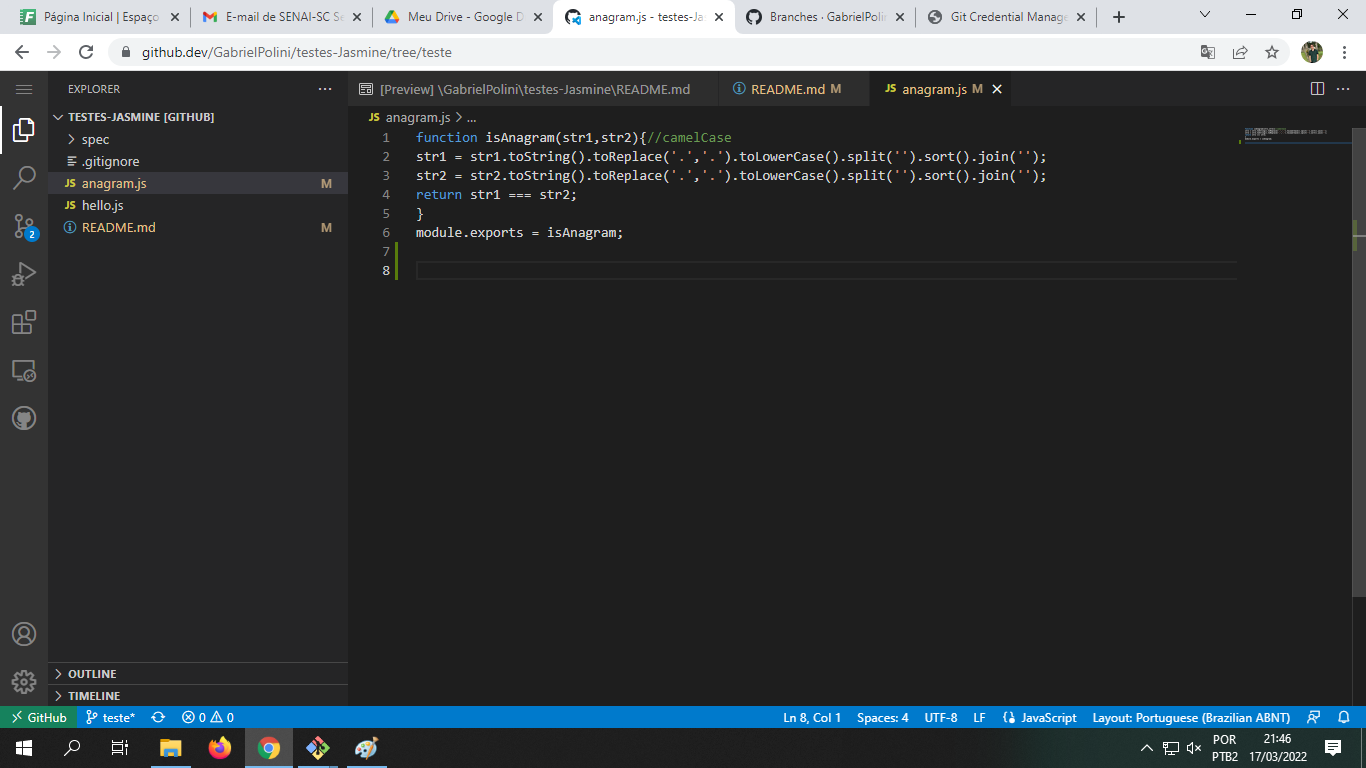Open the Remote Explorer view
1366x768 pixels.
pyautogui.click(x=24, y=370)
